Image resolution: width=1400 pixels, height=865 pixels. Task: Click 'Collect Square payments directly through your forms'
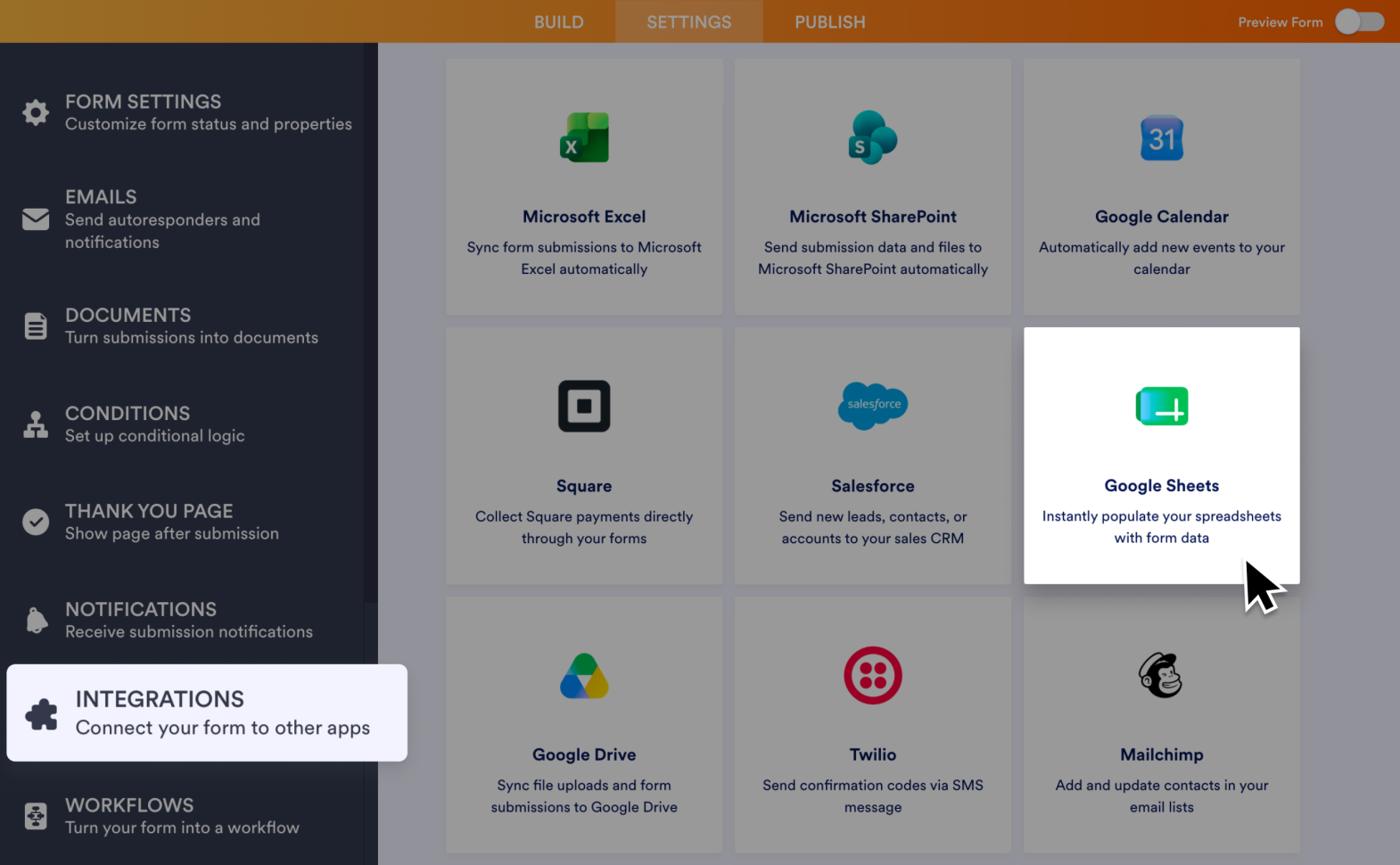pyautogui.click(x=584, y=527)
